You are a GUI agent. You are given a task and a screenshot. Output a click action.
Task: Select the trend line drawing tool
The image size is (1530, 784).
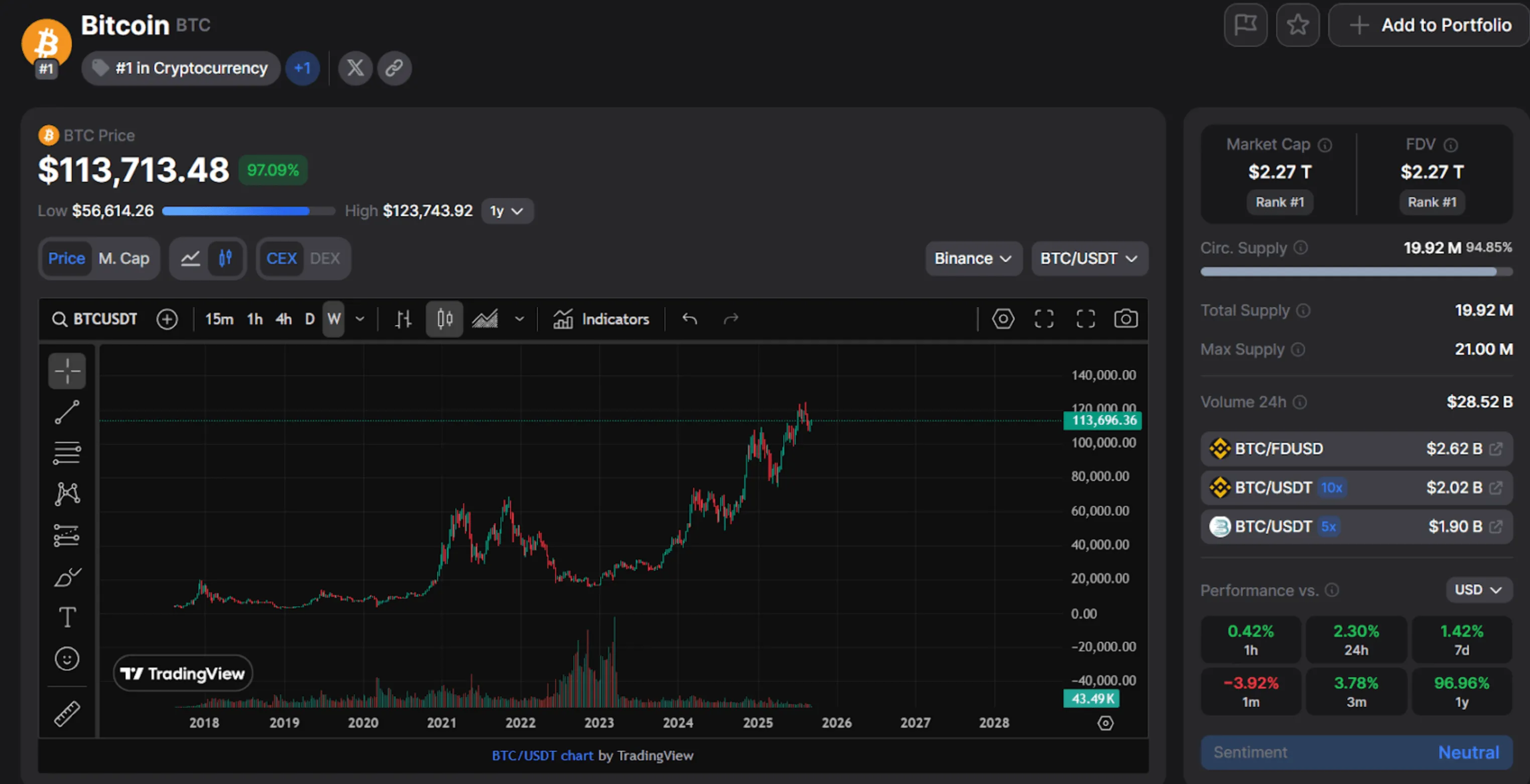[x=67, y=412]
